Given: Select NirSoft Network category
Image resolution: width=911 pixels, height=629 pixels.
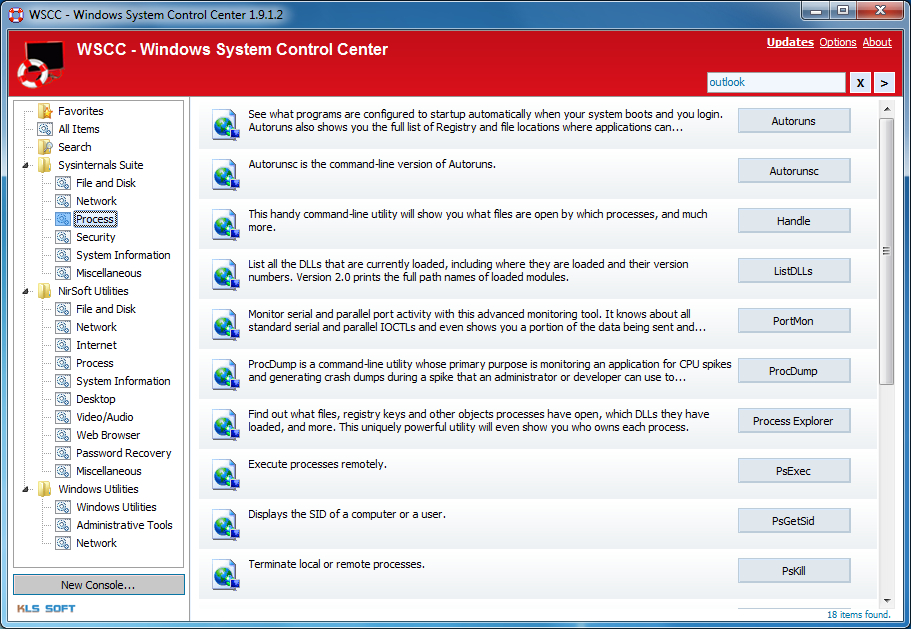Looking at the screenshot, I should click(96, 327).
